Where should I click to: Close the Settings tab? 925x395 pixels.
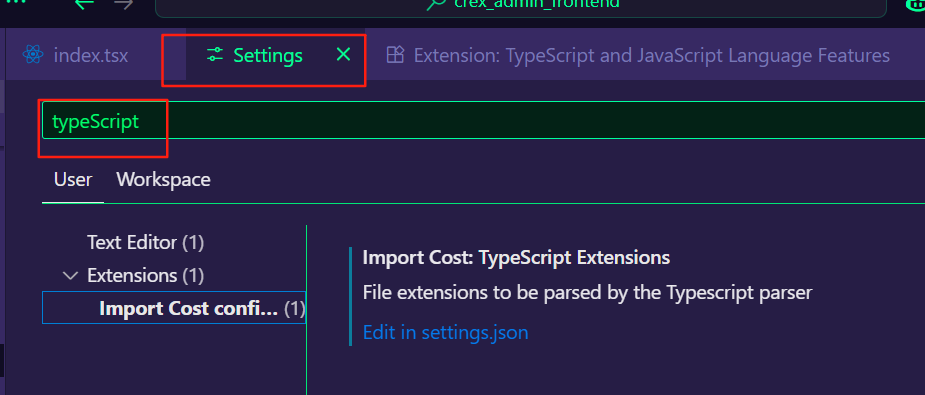tap(343, 55)
